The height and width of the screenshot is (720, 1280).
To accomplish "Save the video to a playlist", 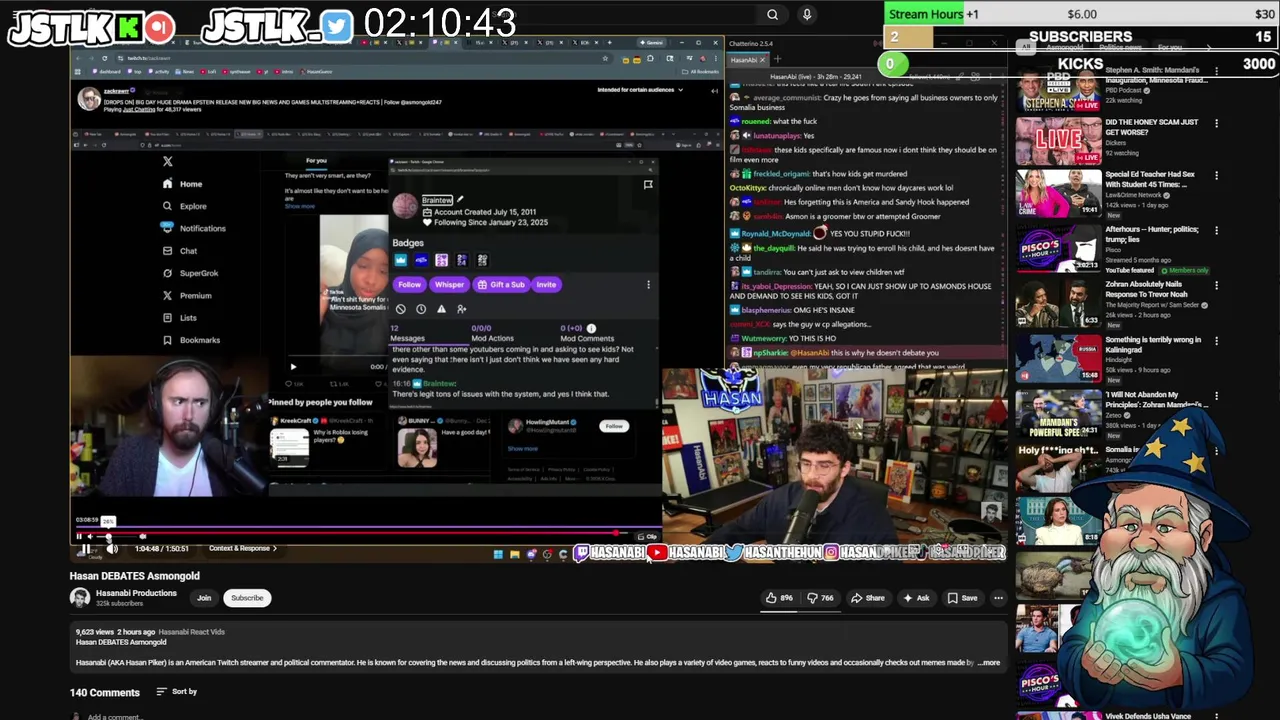I will tap(962, 598).
